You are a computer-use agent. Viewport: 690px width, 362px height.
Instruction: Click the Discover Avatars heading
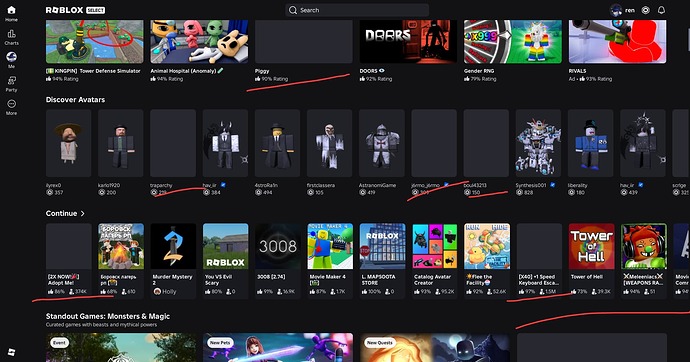(75, 100)
